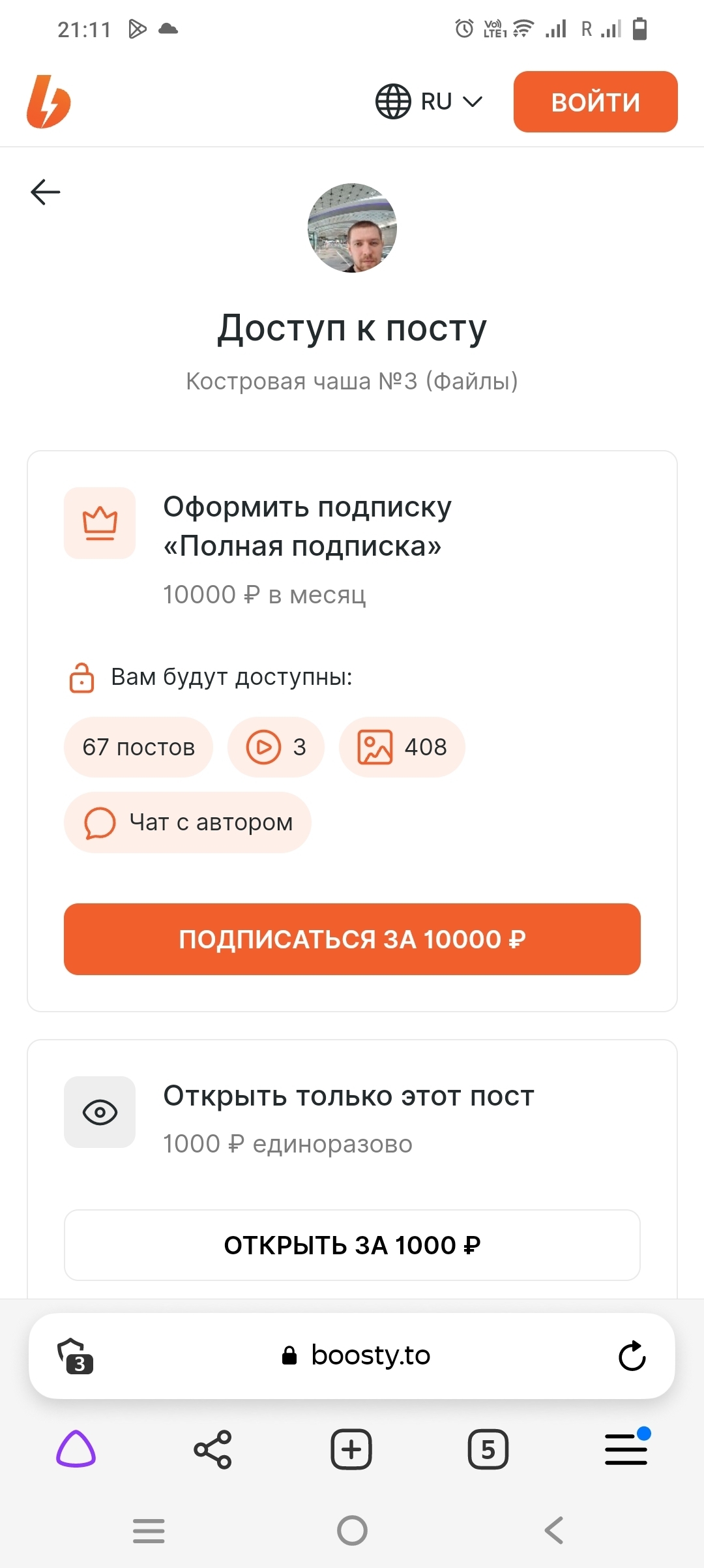The width and height of the screenshot is (704, 1568).
Task: Tap the share icon in browser bar
Action: (213, 1449)
